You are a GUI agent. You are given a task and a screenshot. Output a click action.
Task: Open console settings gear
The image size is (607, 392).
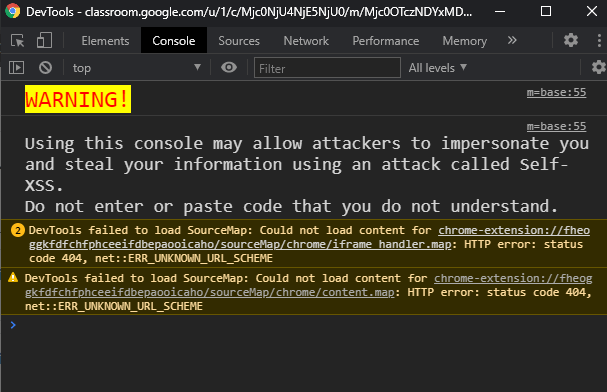pyautogui.click(x=599, y=67)
